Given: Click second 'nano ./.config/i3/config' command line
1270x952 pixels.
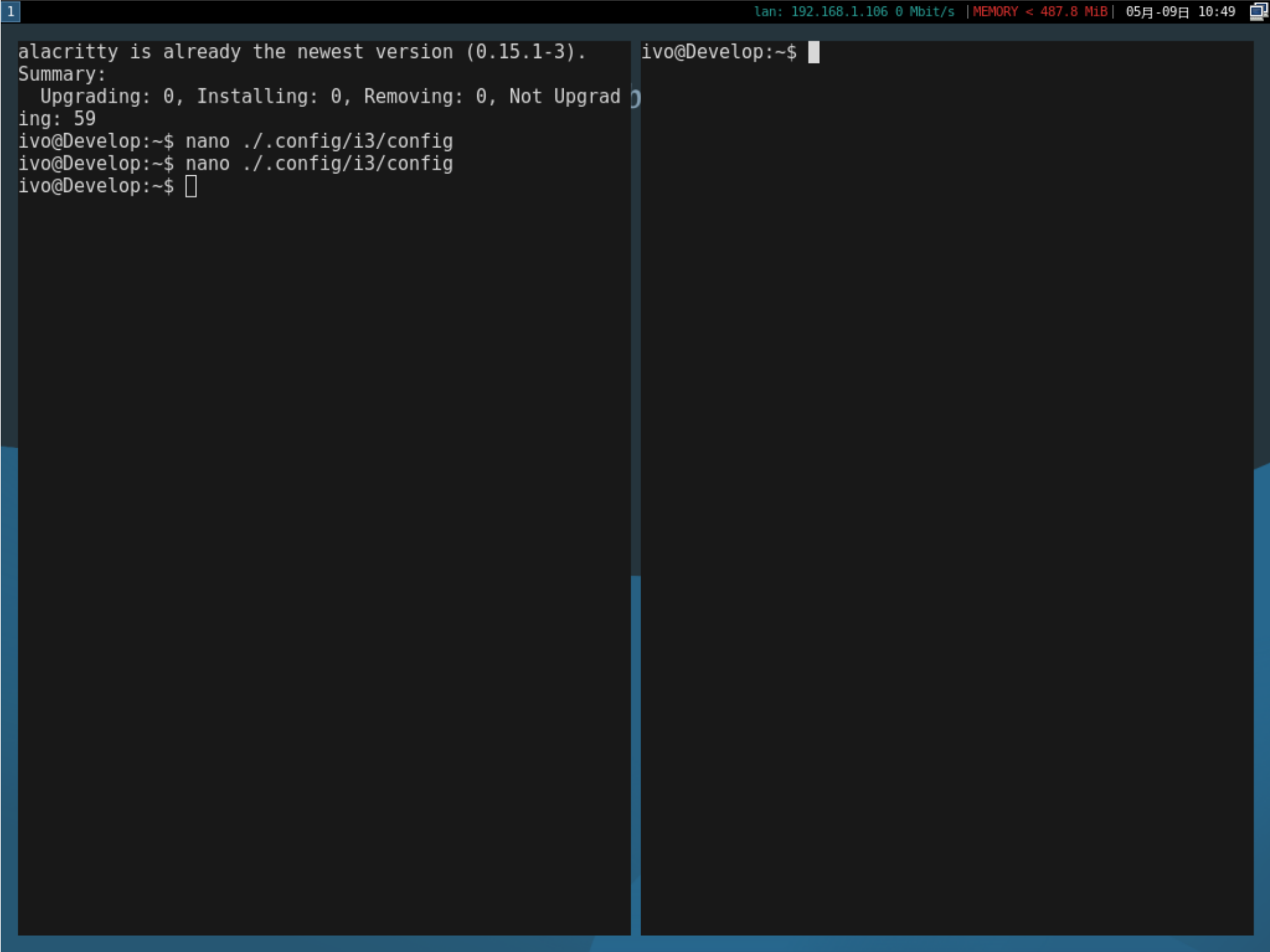Looking at the screenshot, I should tap(236, 163).
